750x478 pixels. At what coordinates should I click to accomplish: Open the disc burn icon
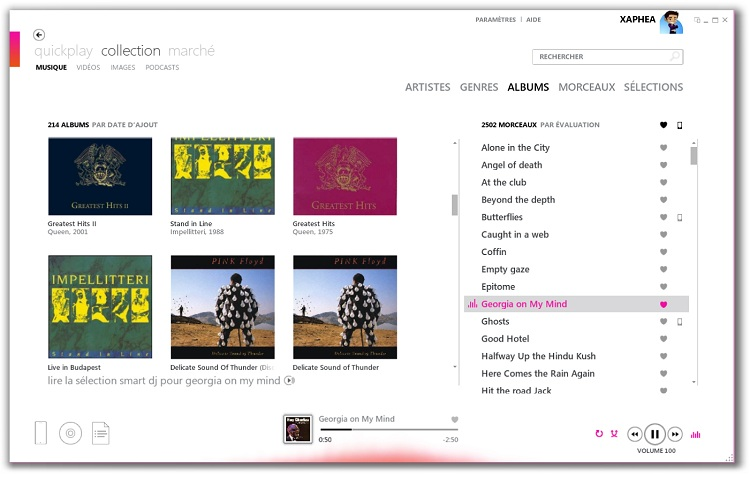click(70, 433)
